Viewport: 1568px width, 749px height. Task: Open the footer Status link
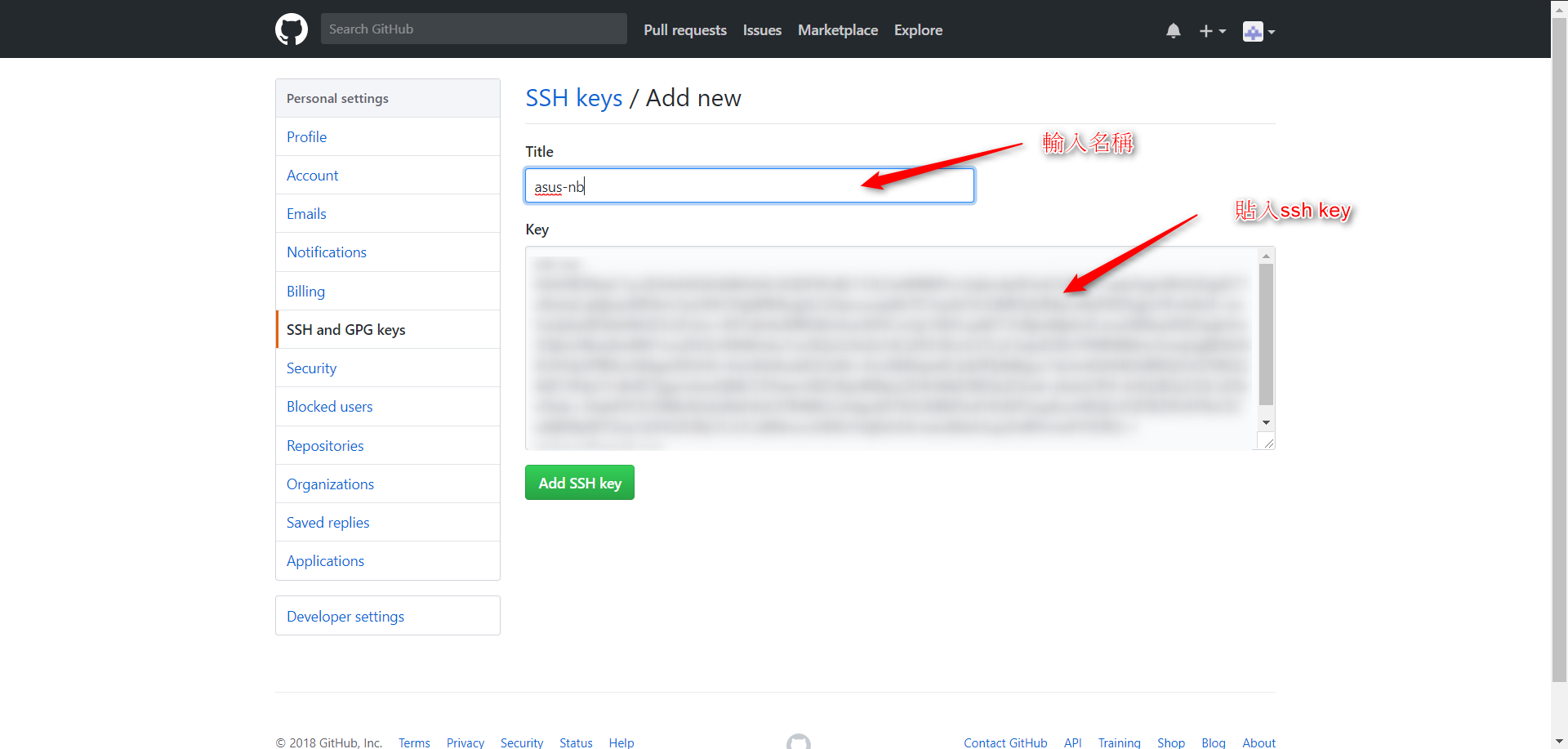pos(576,742)
